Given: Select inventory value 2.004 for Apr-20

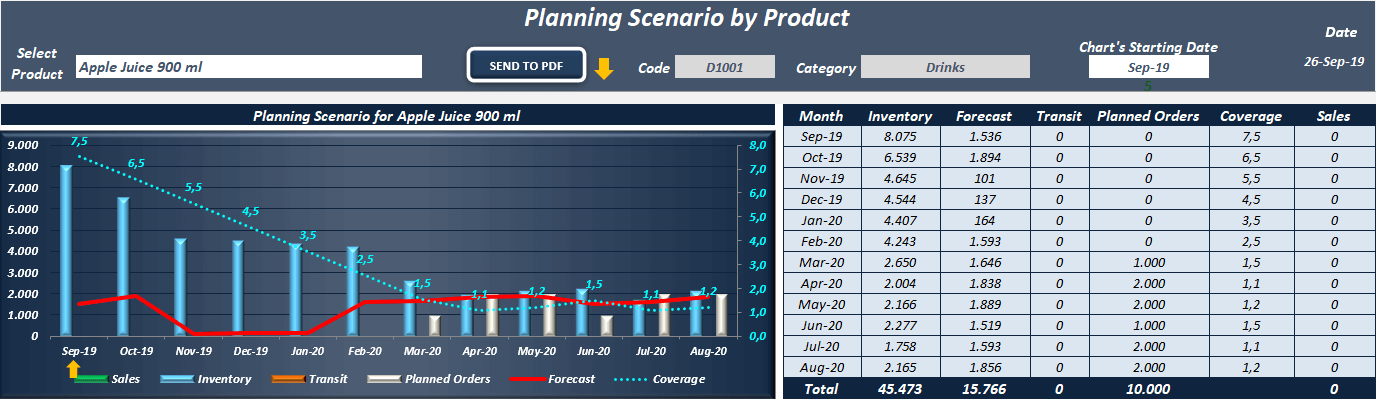Looking at the screenshot, I should [900, 283].
